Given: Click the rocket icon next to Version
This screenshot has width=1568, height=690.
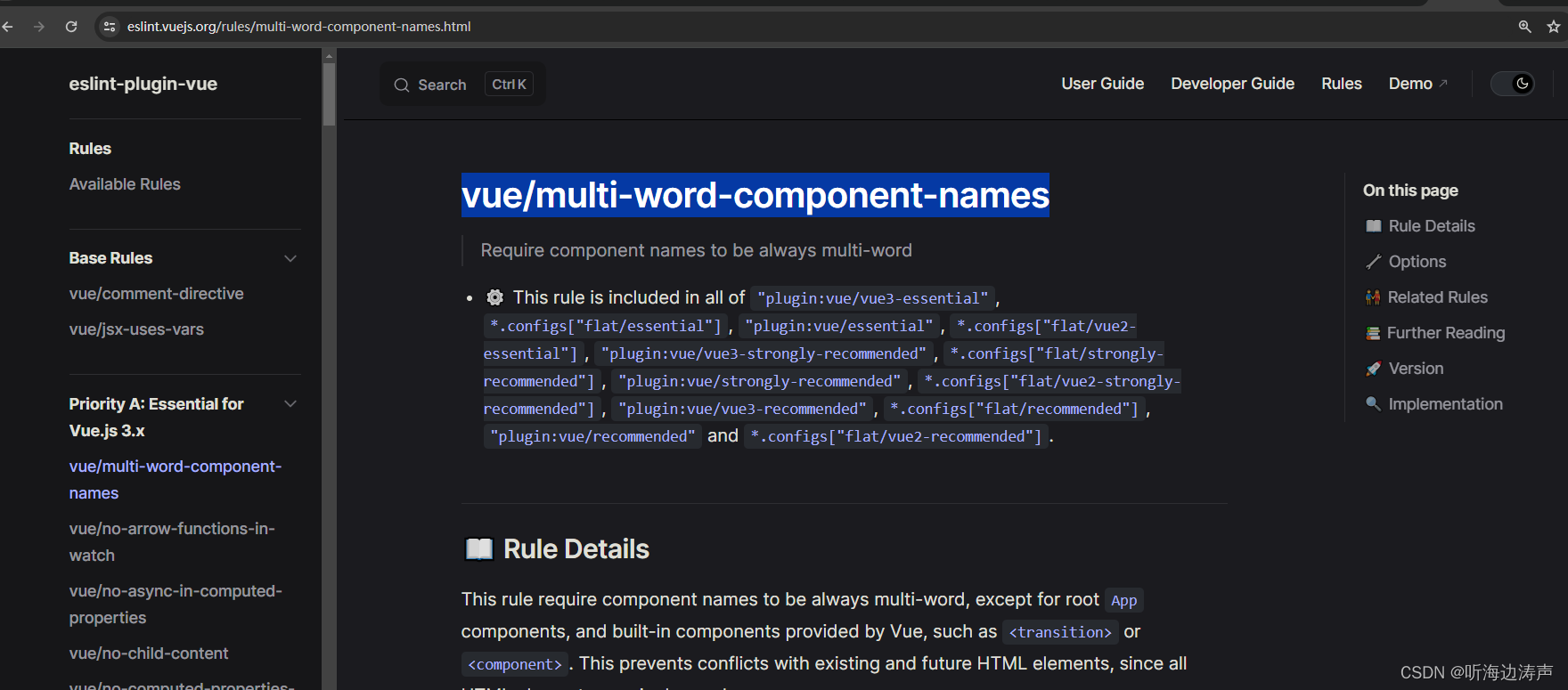Looking at the screenshot, I should [1374, 369].
